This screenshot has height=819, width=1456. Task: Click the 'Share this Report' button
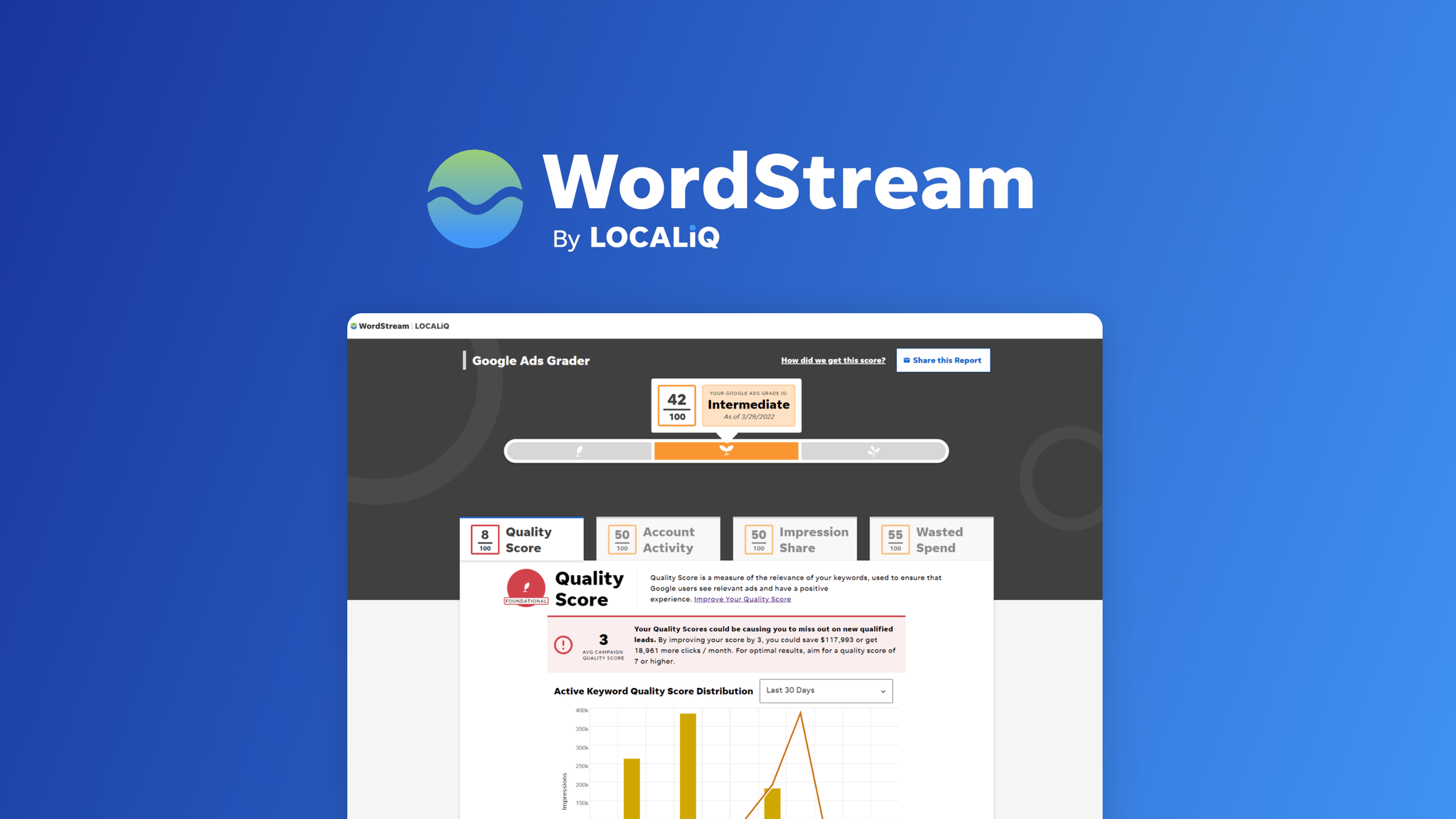click(x=942, y=360)
